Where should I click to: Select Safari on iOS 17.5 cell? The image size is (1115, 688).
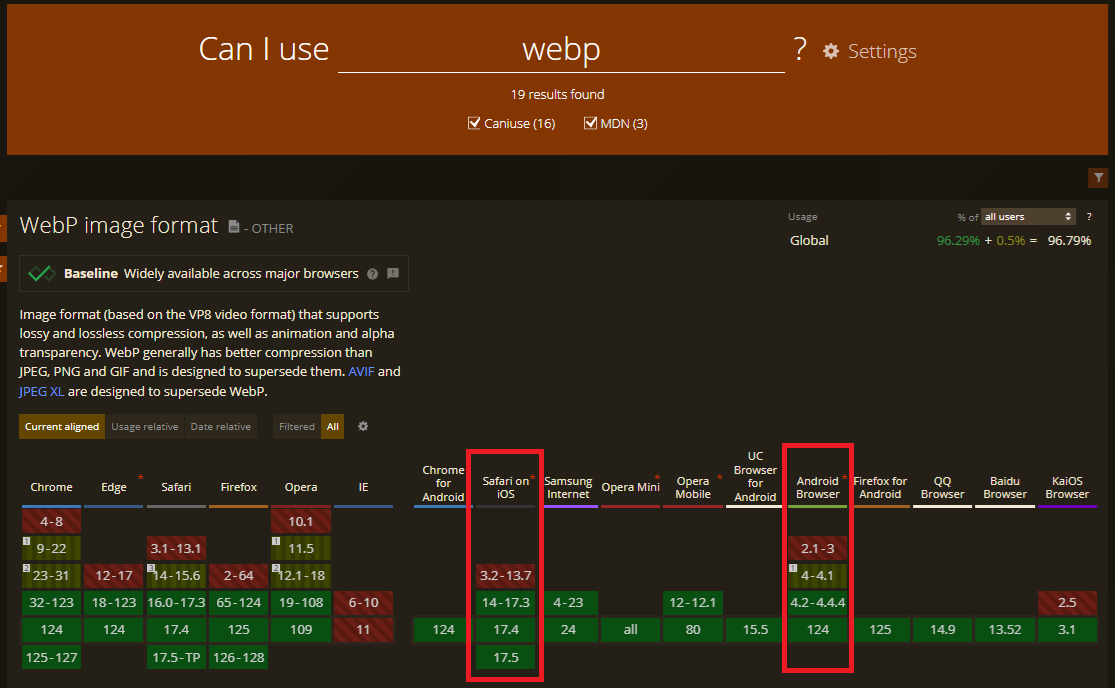point(506,657)
